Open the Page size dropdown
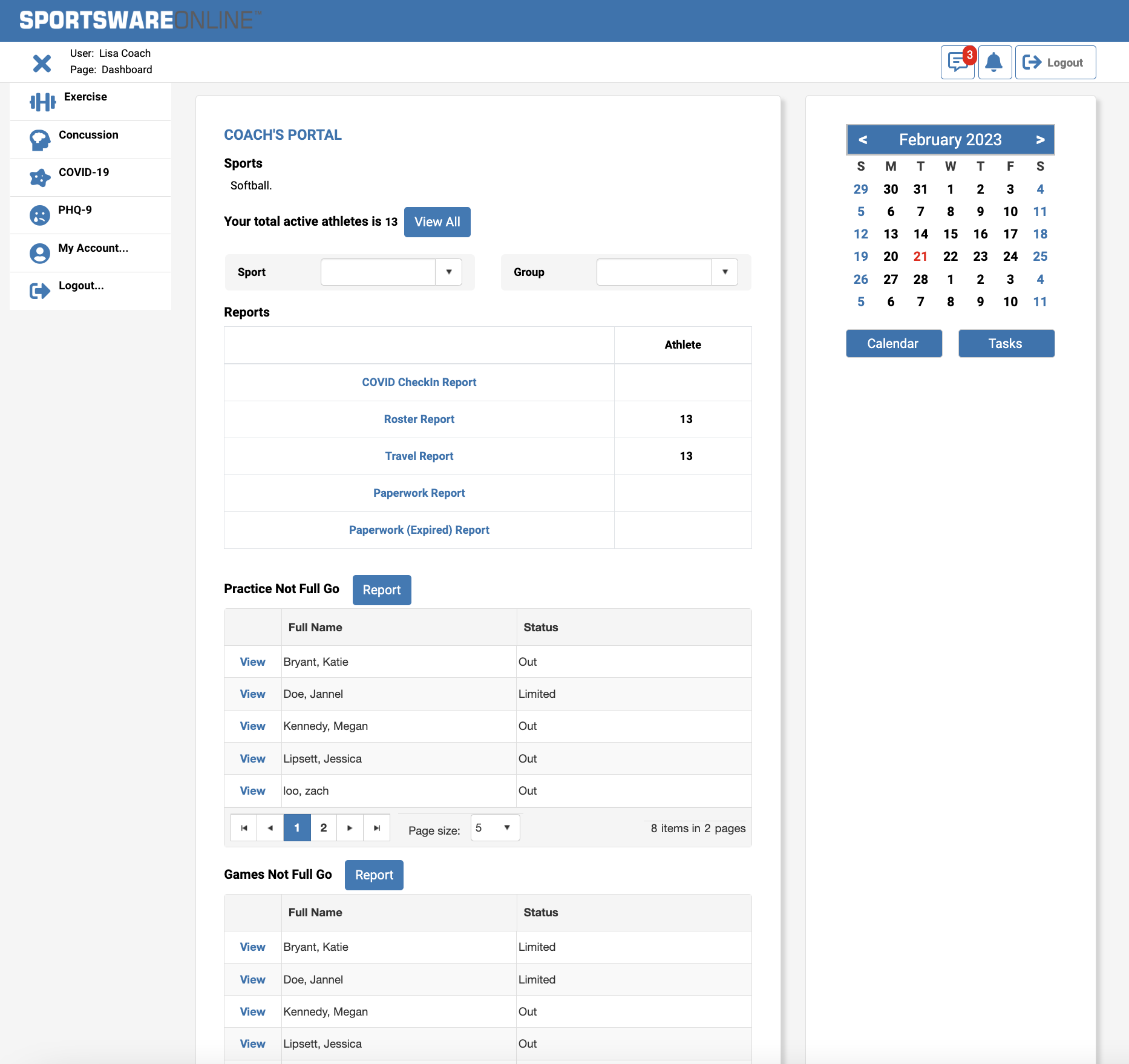 (x=506, y=827)
